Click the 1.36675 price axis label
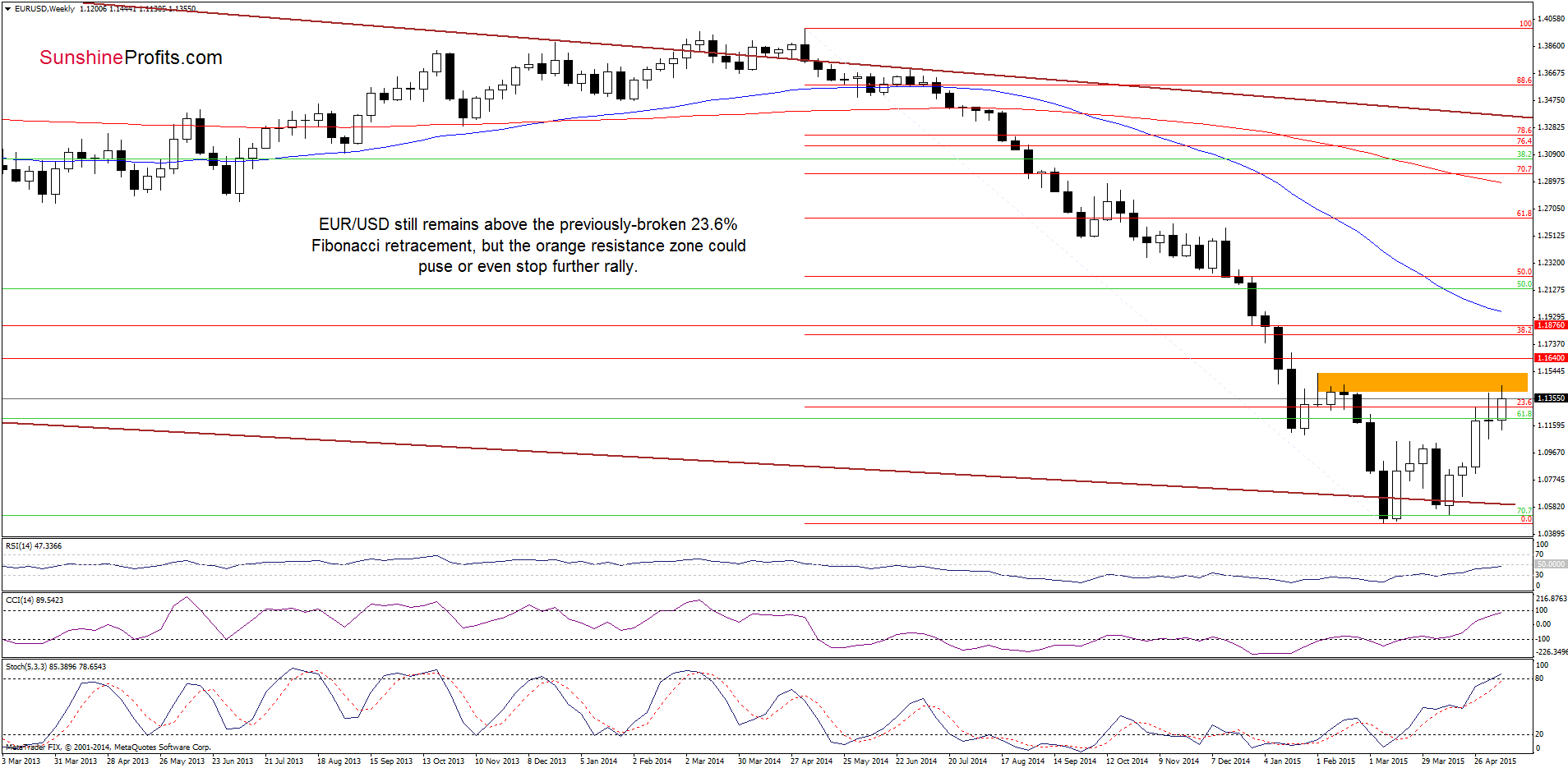 [1551, 73]
